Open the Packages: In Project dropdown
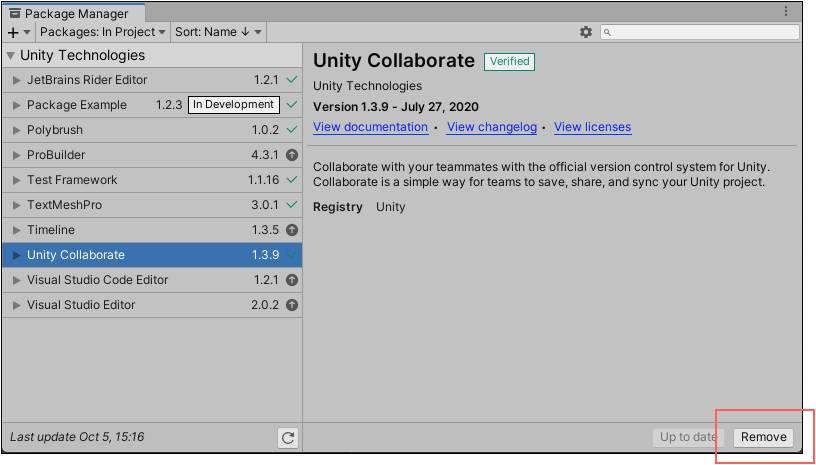Image resolution: width=816 pixels, height=465 pixels. pyautogui.click(x=102, y=32)
